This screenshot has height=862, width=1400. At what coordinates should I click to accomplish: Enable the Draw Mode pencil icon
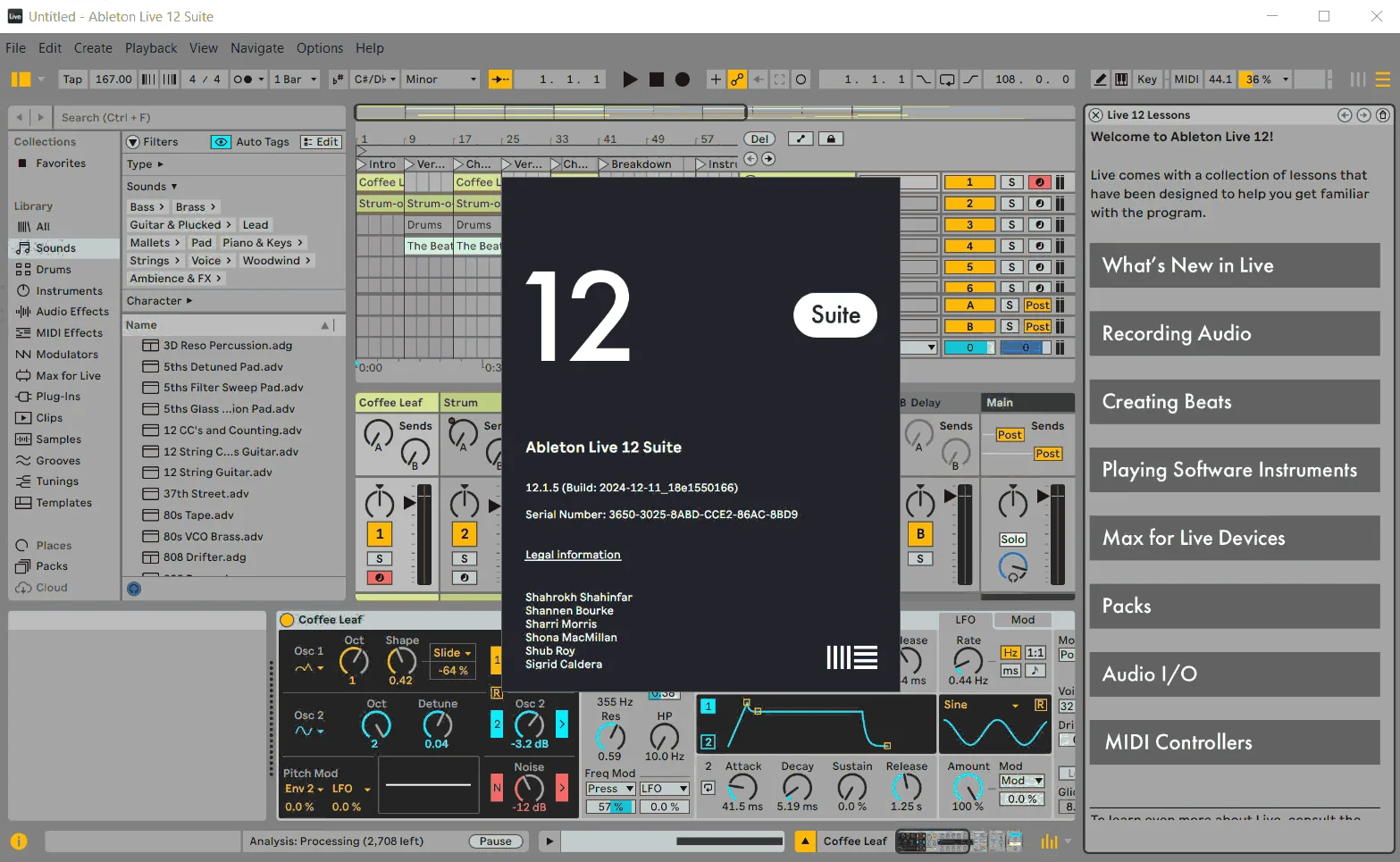[x=1101, y=80]
